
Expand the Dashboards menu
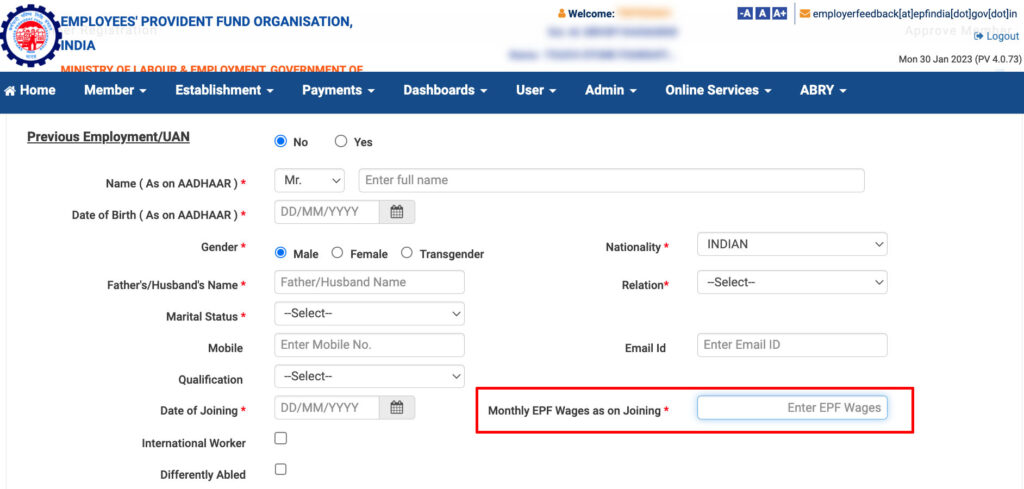(x=445, y=91)
